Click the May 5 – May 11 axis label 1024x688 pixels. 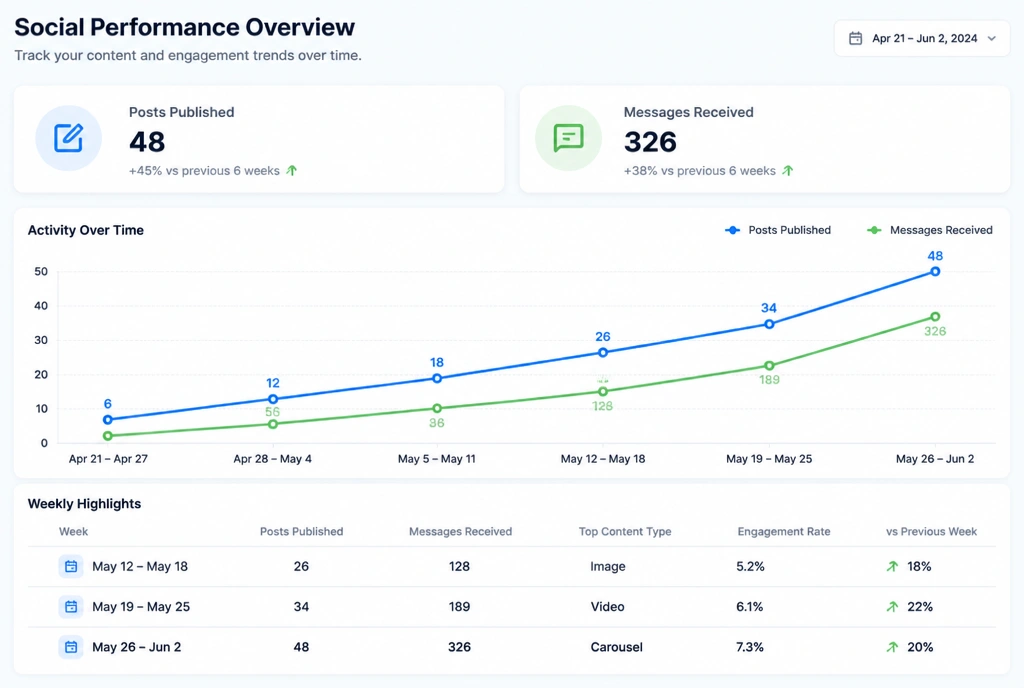437,459
